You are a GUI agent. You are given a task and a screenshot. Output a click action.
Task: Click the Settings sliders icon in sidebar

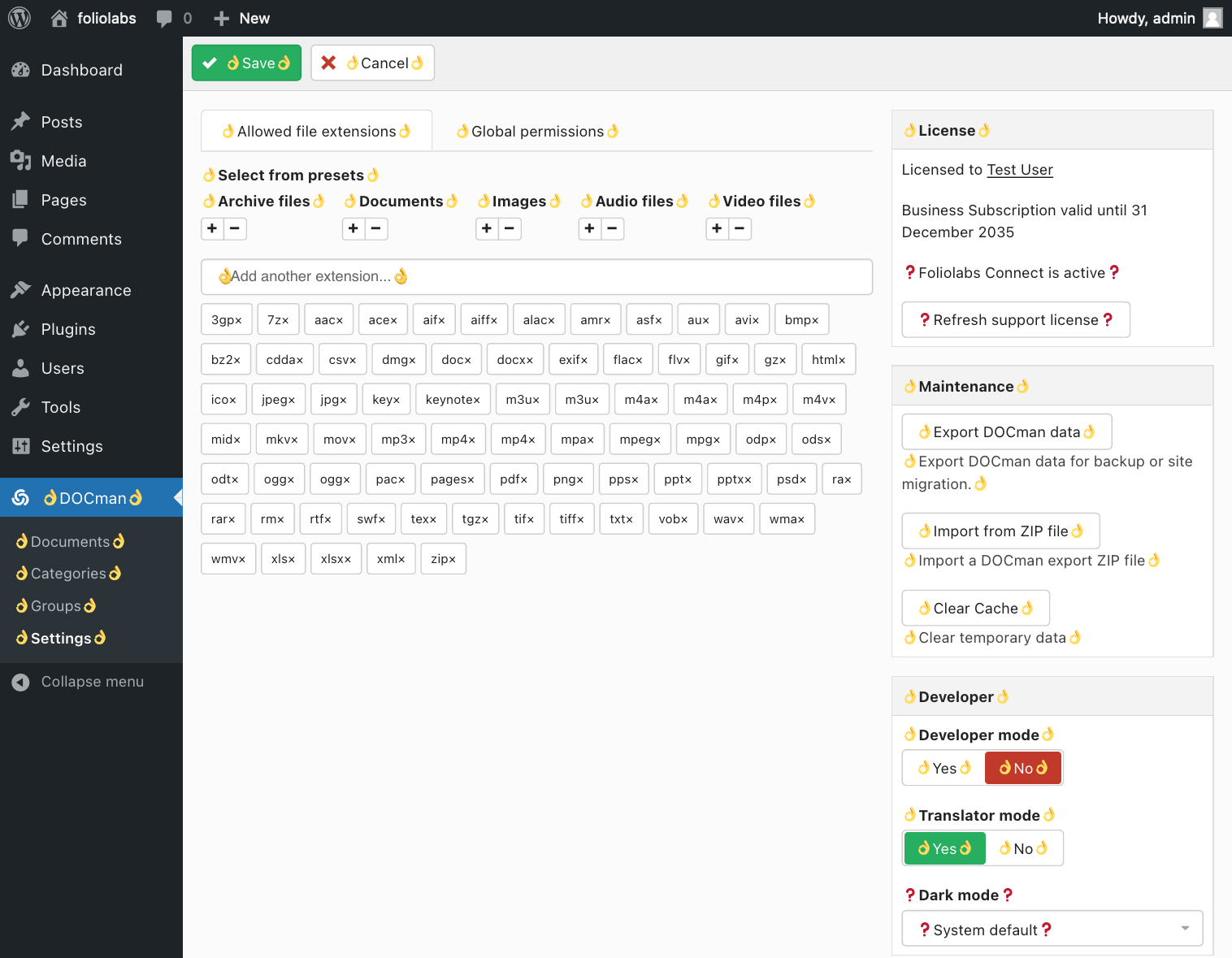click(21, 446)
